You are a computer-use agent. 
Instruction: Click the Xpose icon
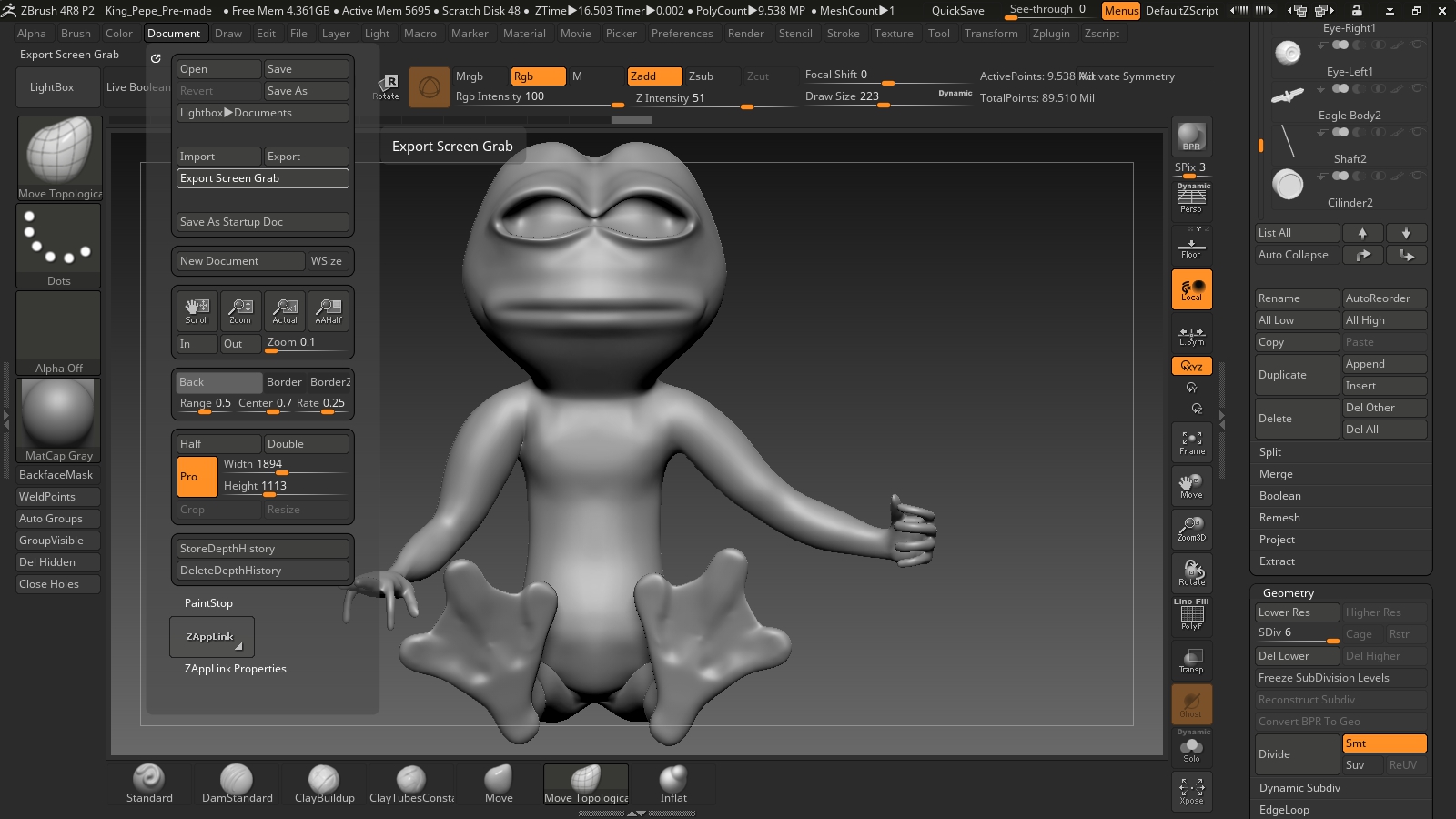tap(1191, 791)
